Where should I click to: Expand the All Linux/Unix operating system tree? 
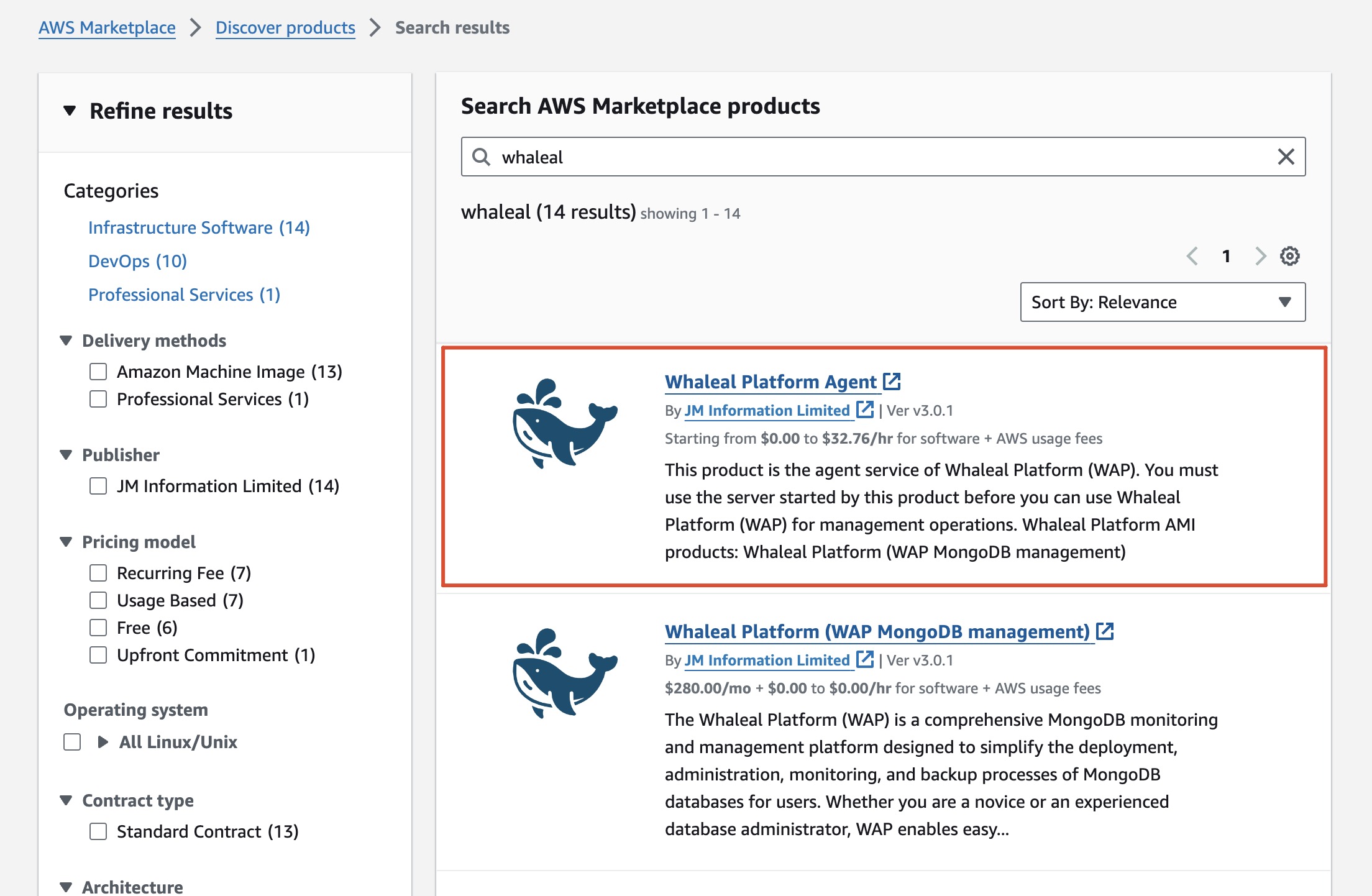click(x=103, y=742)
